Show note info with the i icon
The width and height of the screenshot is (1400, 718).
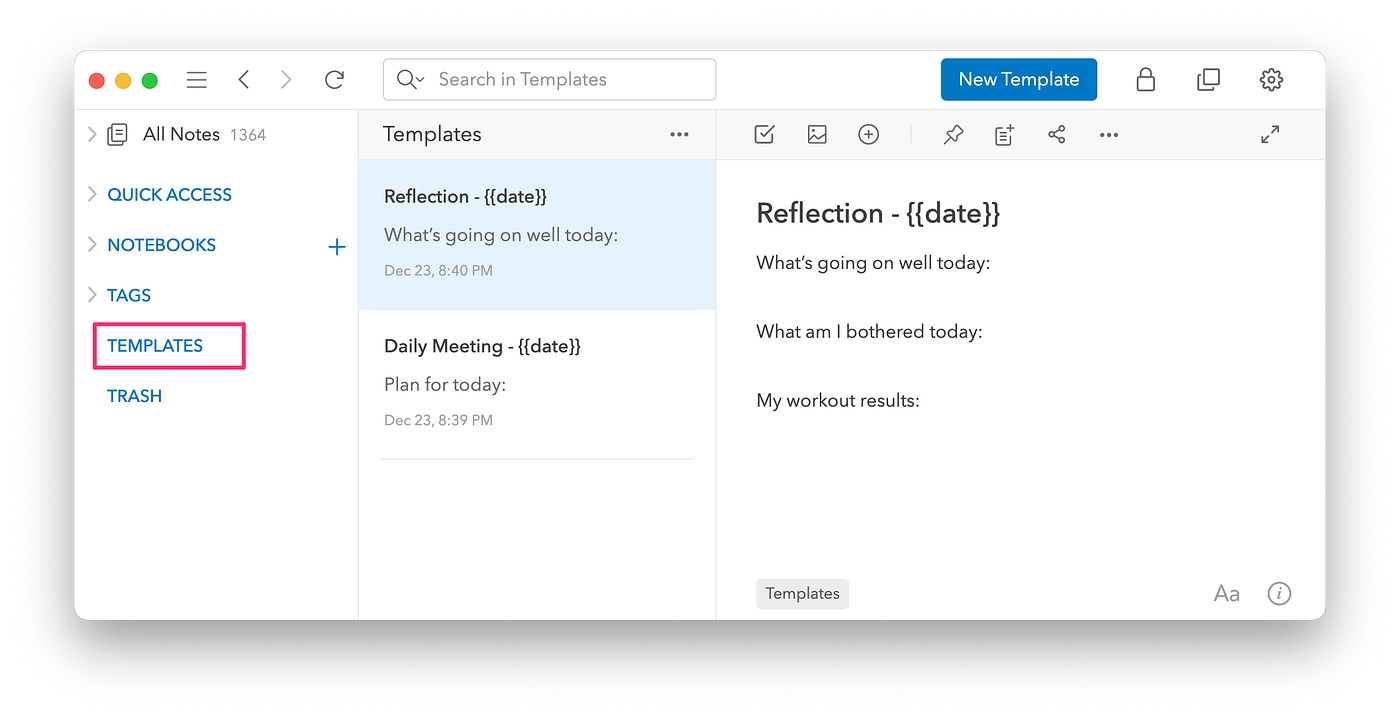1279,594
